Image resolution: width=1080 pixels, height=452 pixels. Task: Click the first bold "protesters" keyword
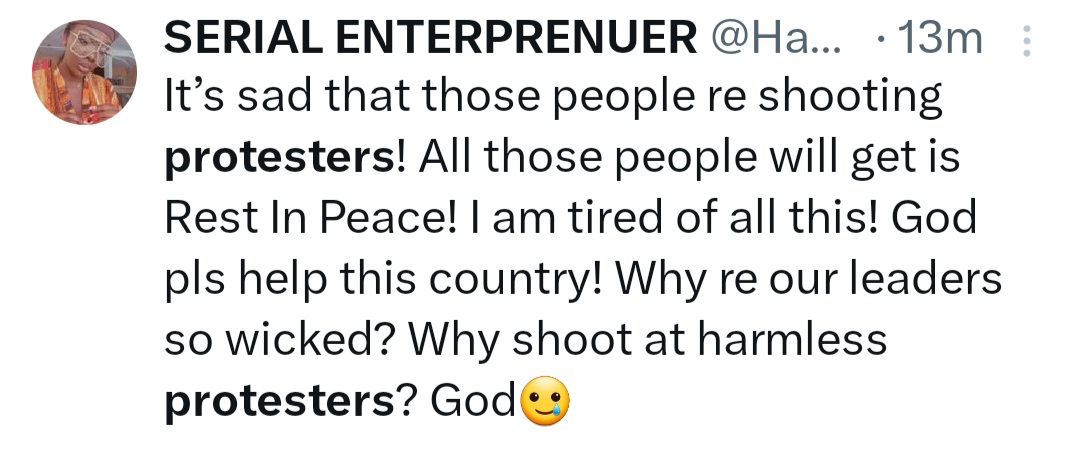tap(279, 159)
